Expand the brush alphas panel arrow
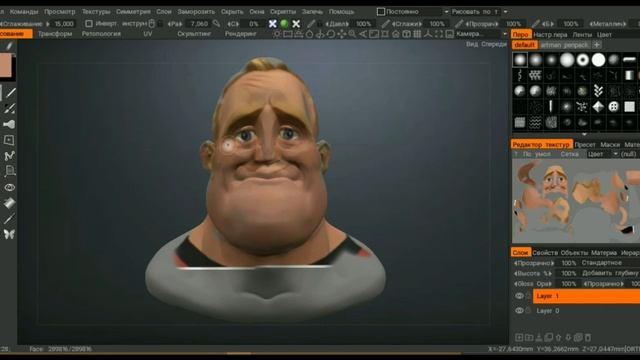The height and width of the screenshot is (360, 640). [584, 134]
